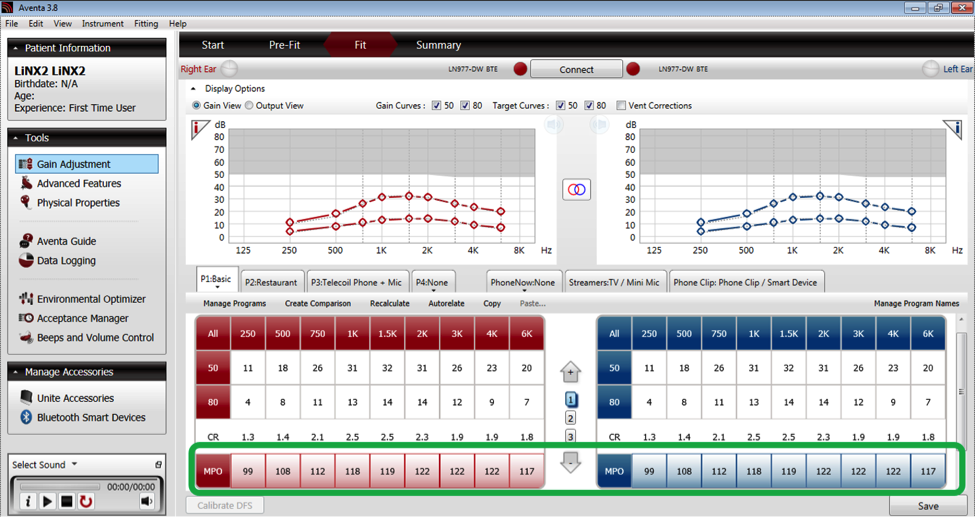Open P4:None program dropdown
Viewport: 975px width, 517px height.
[433, 291]
